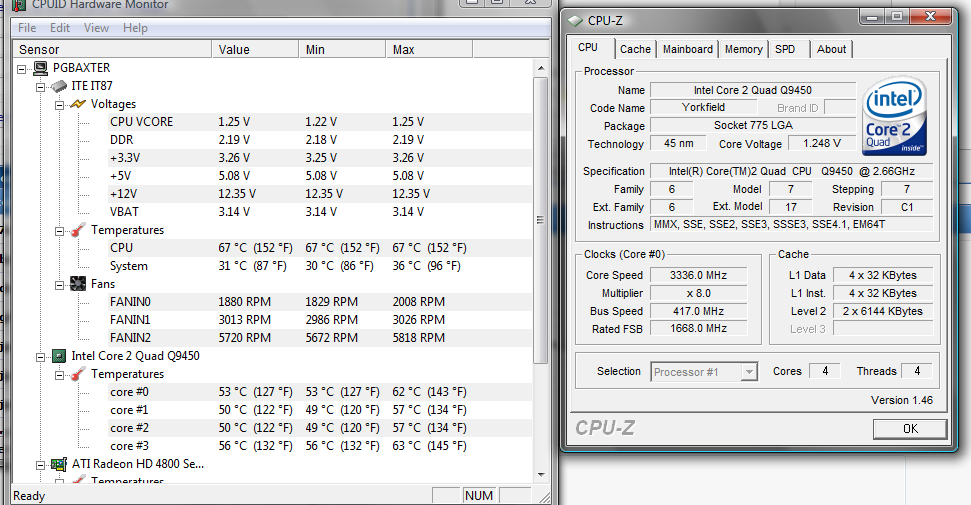The image size is (971, 505).
Task: Collapse the core Temperatures section
Action: click(59, 375)
